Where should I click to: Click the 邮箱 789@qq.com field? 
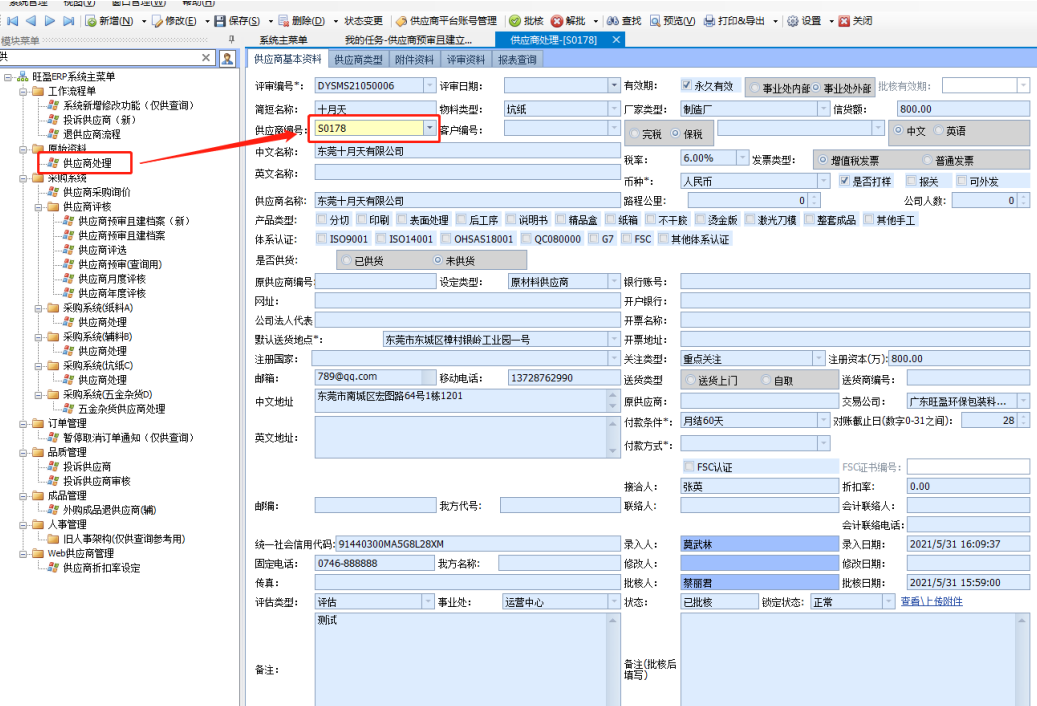375,377
